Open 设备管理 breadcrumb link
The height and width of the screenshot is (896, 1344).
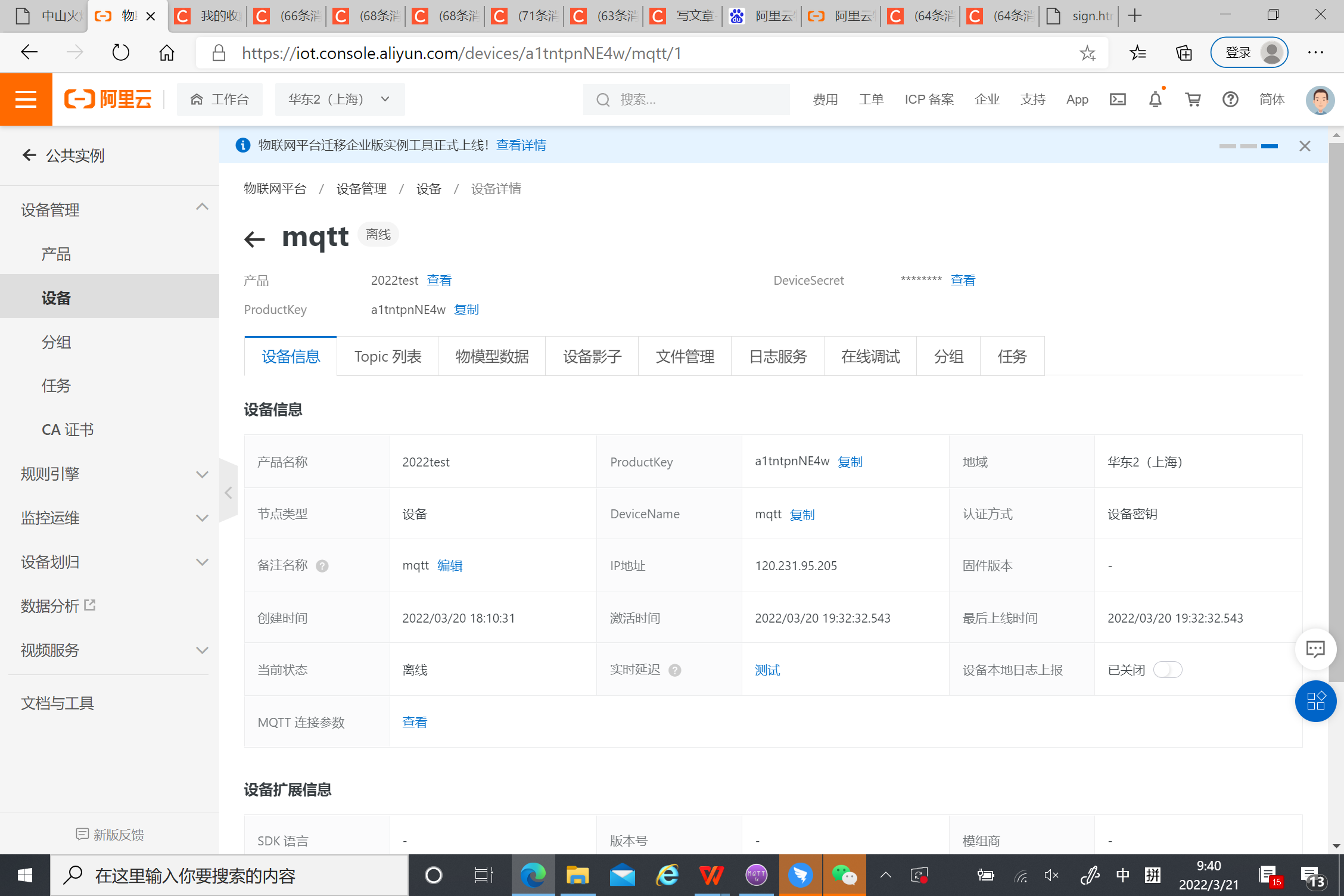(361, 189)
